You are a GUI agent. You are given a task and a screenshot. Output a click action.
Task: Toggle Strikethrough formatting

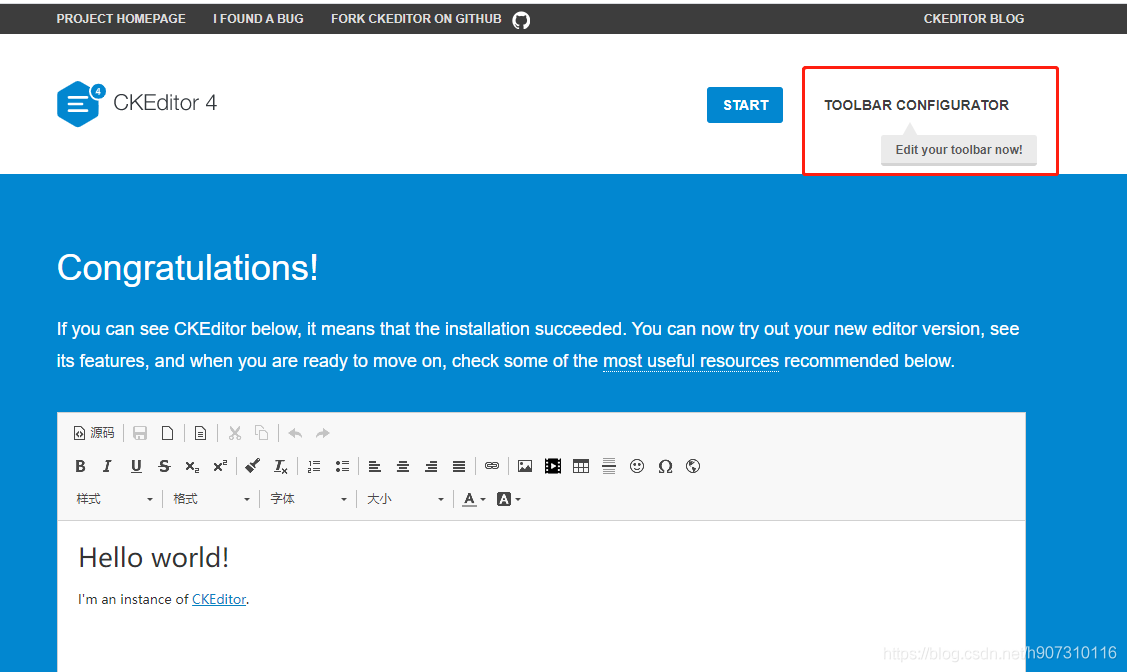[164, 466]
